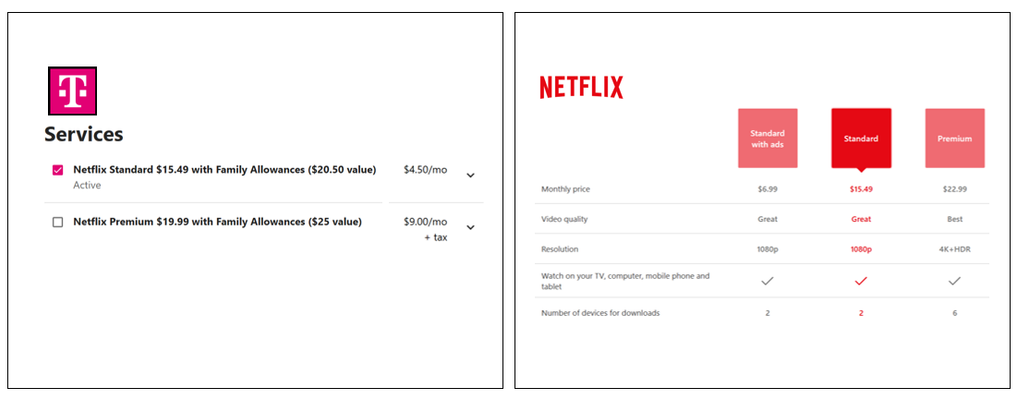Click the + tax label

pos(436,237)
